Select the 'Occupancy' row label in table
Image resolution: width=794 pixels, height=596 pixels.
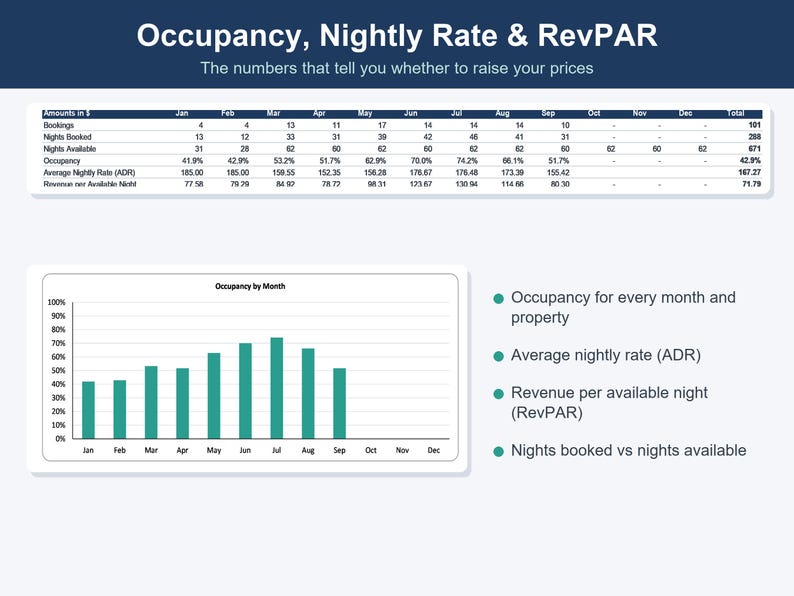[x=62, y=161]
